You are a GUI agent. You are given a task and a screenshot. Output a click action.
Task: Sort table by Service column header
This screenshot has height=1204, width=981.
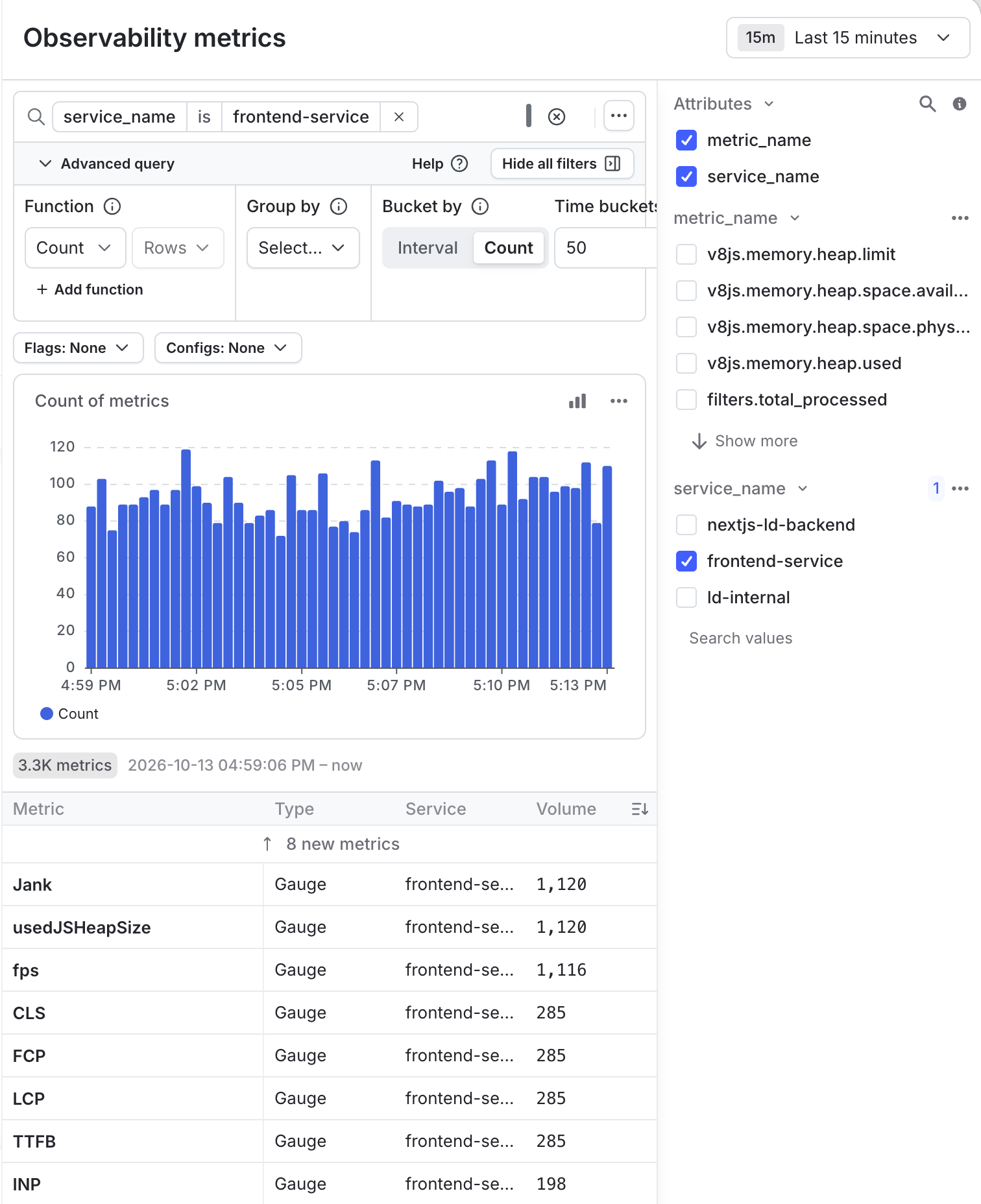tap(435, 809)
